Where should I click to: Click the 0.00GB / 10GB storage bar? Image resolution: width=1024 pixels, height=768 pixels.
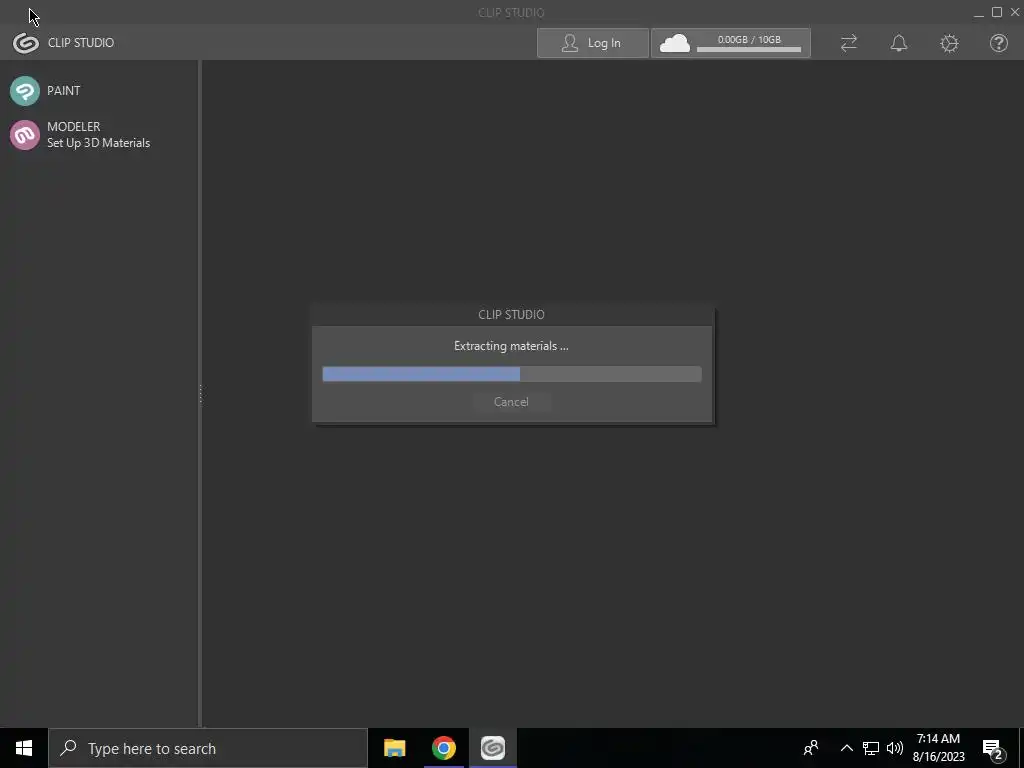[748, 48]
